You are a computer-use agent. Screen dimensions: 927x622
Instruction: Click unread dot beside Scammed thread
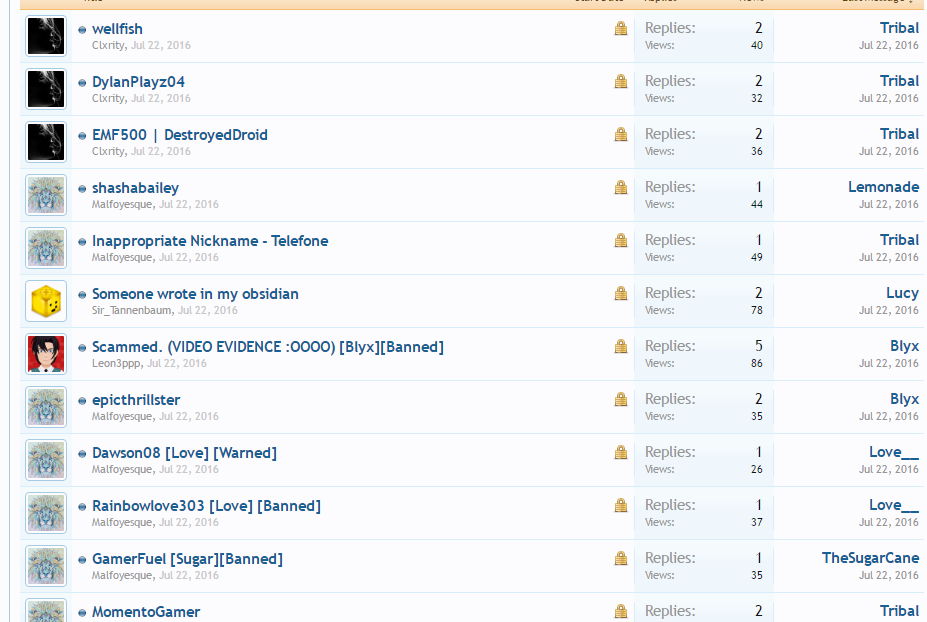coord(82,348)
